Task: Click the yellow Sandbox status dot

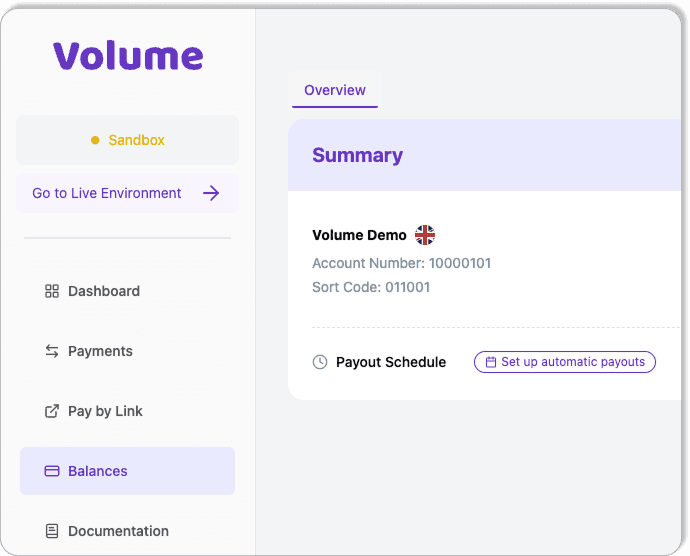Action: 95,140
